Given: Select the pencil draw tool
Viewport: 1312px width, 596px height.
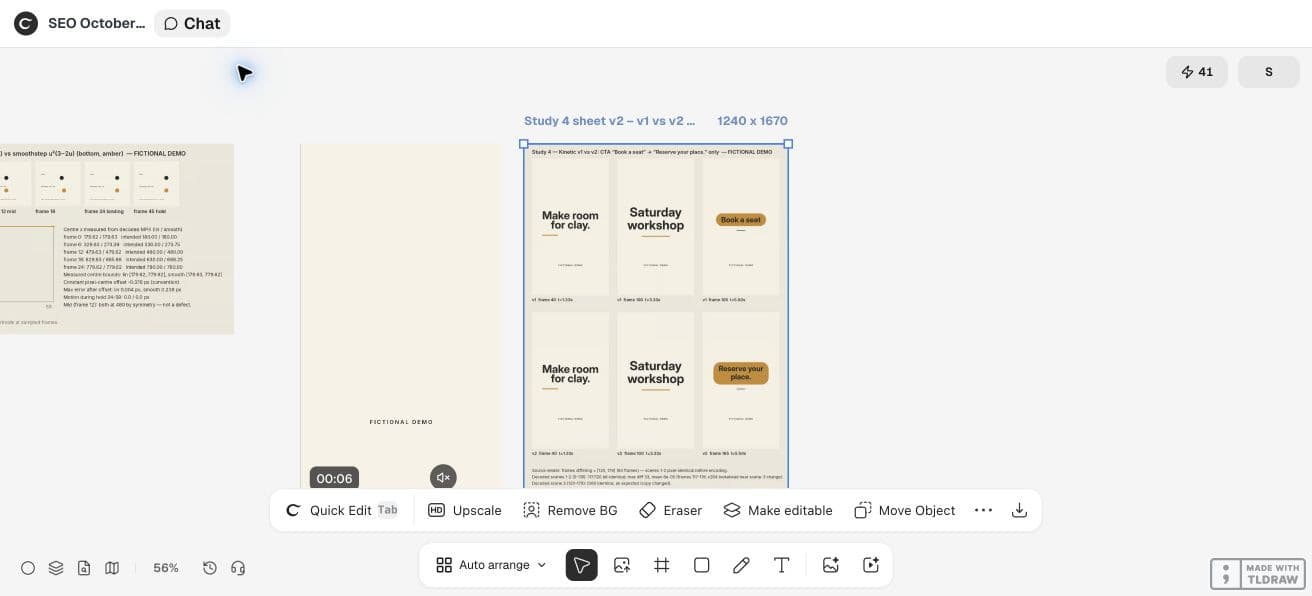Looking at the screenshot, I should tap(741, 565).
